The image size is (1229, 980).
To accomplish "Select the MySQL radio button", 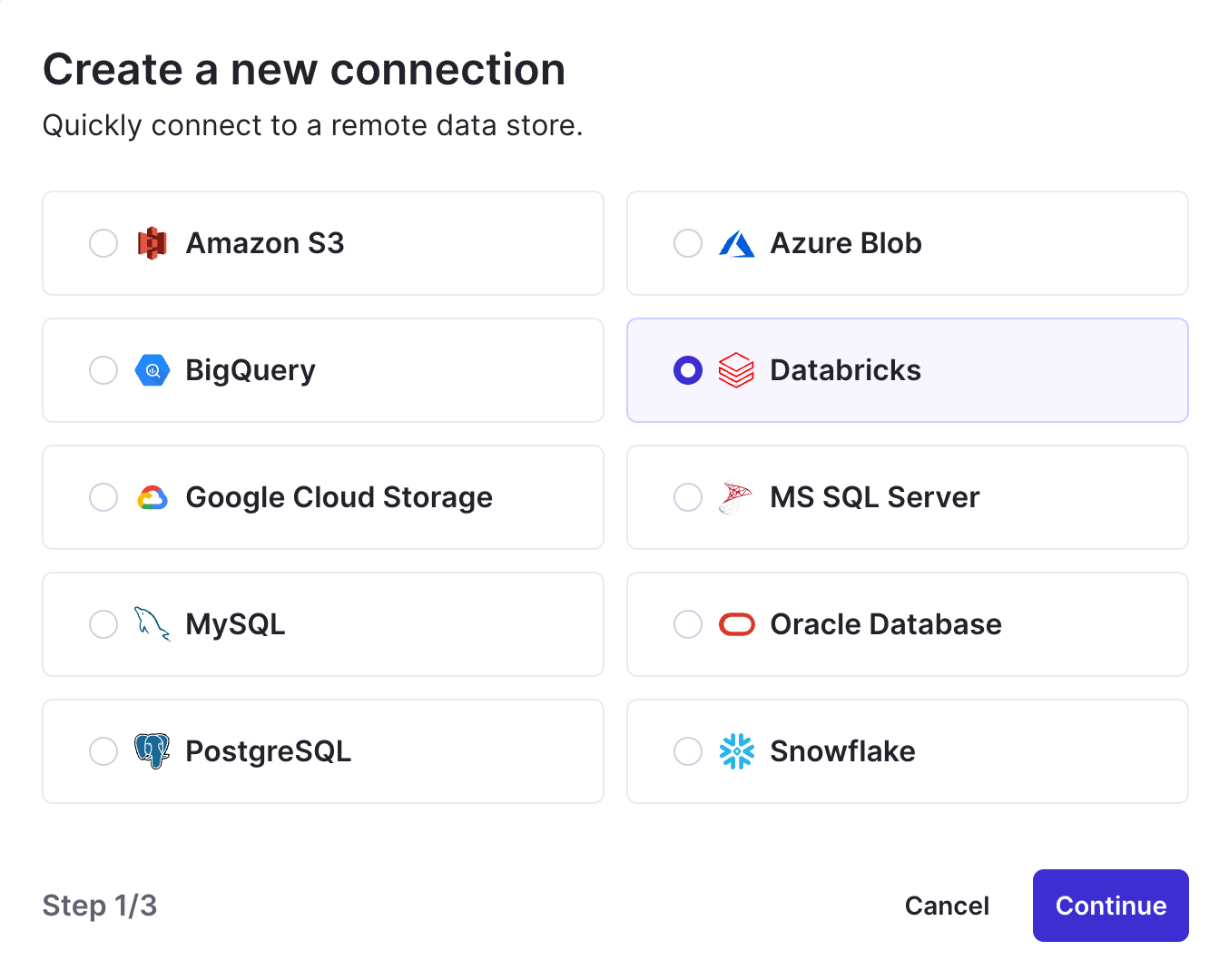I will click(103, 624).
